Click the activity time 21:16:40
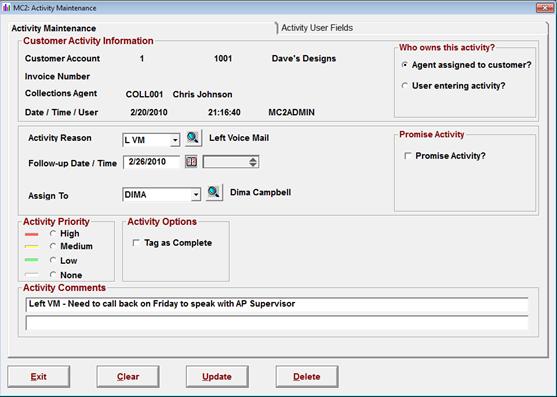 pos(224,113)
